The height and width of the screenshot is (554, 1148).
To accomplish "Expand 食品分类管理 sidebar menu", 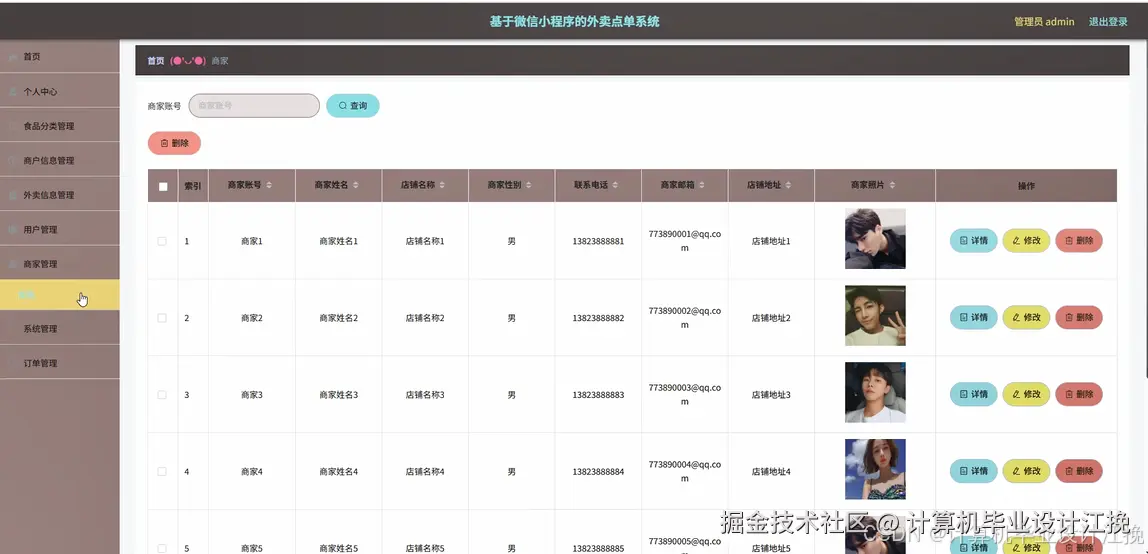I will (59, 126).
